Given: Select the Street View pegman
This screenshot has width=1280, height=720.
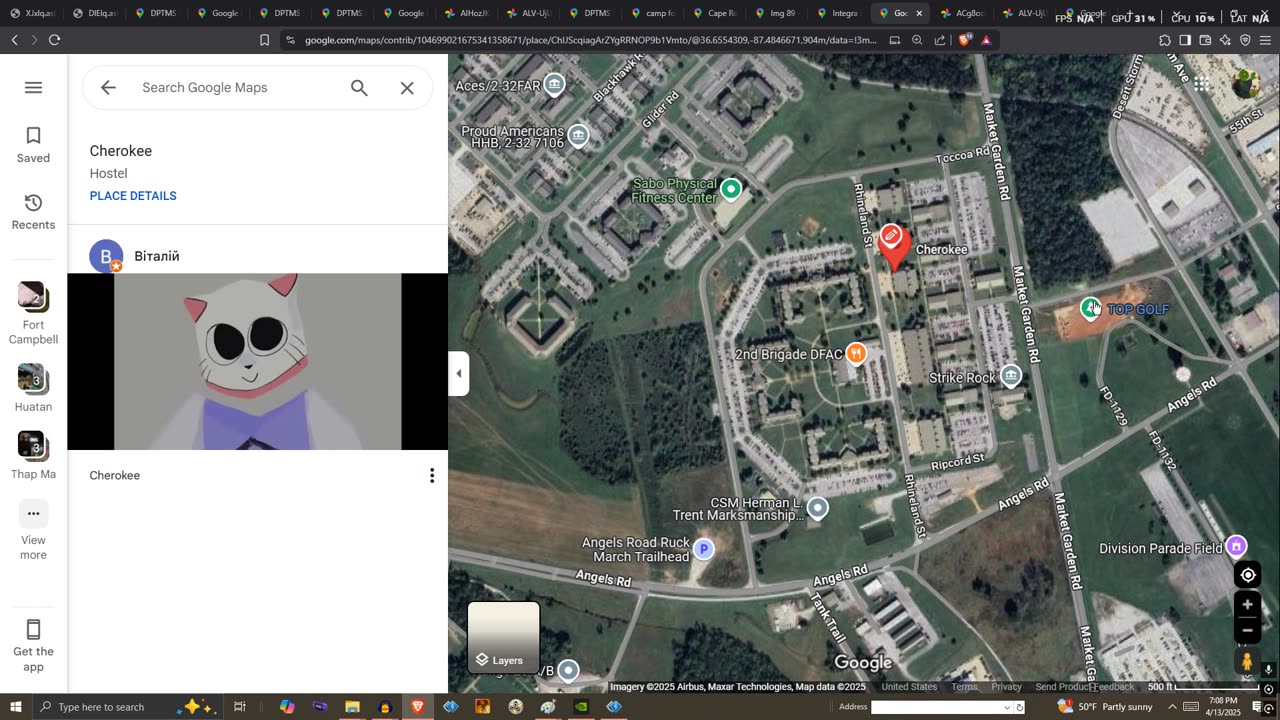Looking at the screenshot, I should 1247,661.
